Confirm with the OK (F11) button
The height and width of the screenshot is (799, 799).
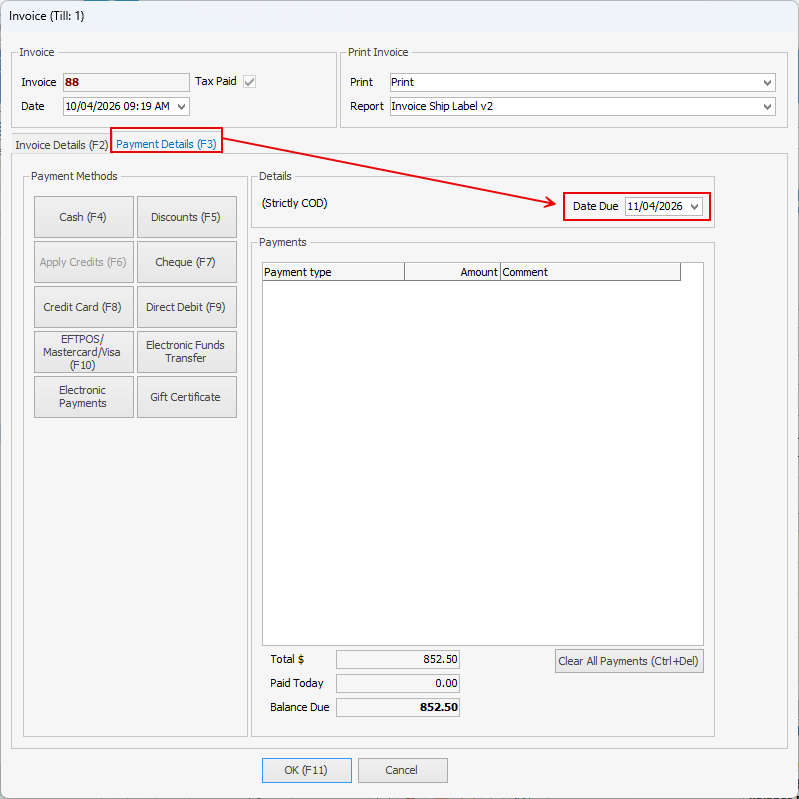(307, 770)
